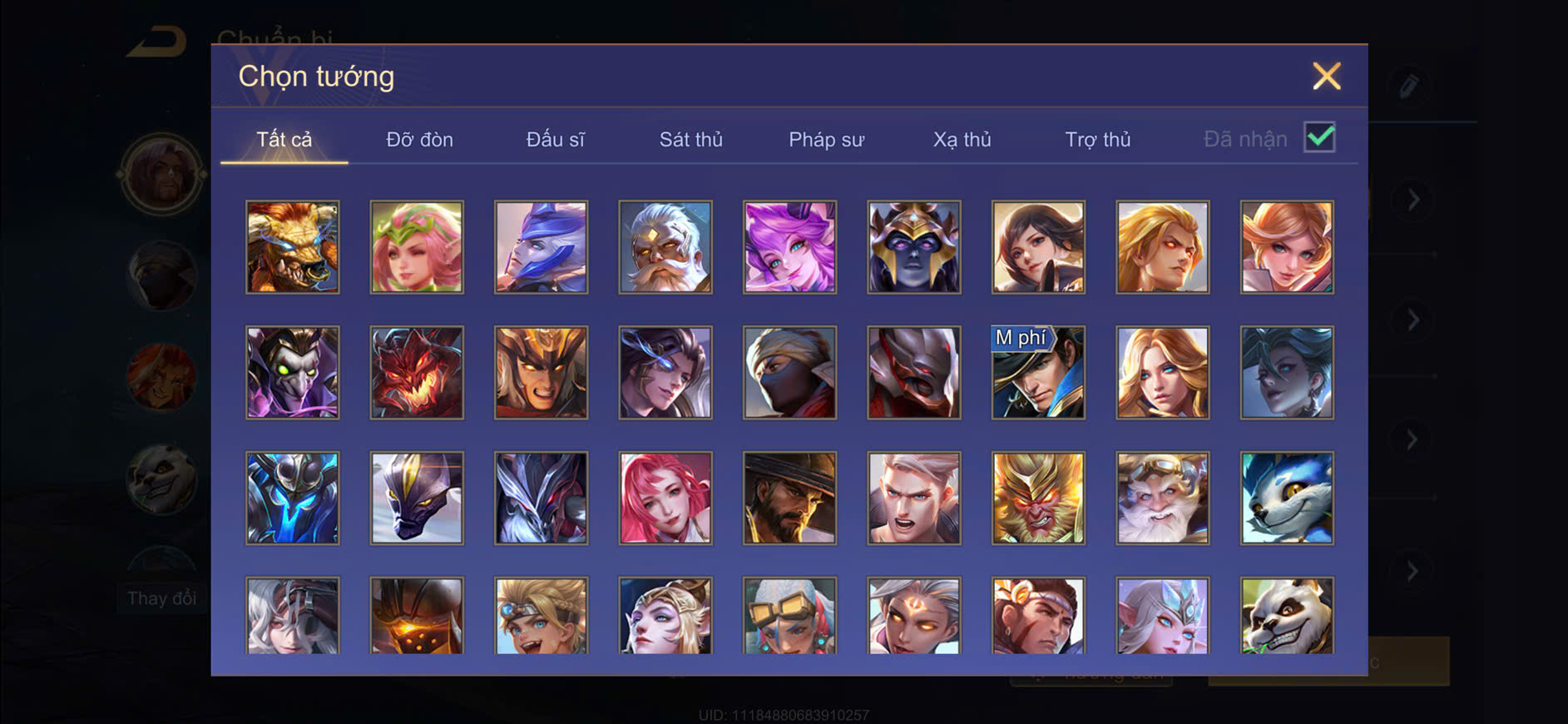Select the panda hero portrait
The image size is (1568, 724).
[1287, 616]
